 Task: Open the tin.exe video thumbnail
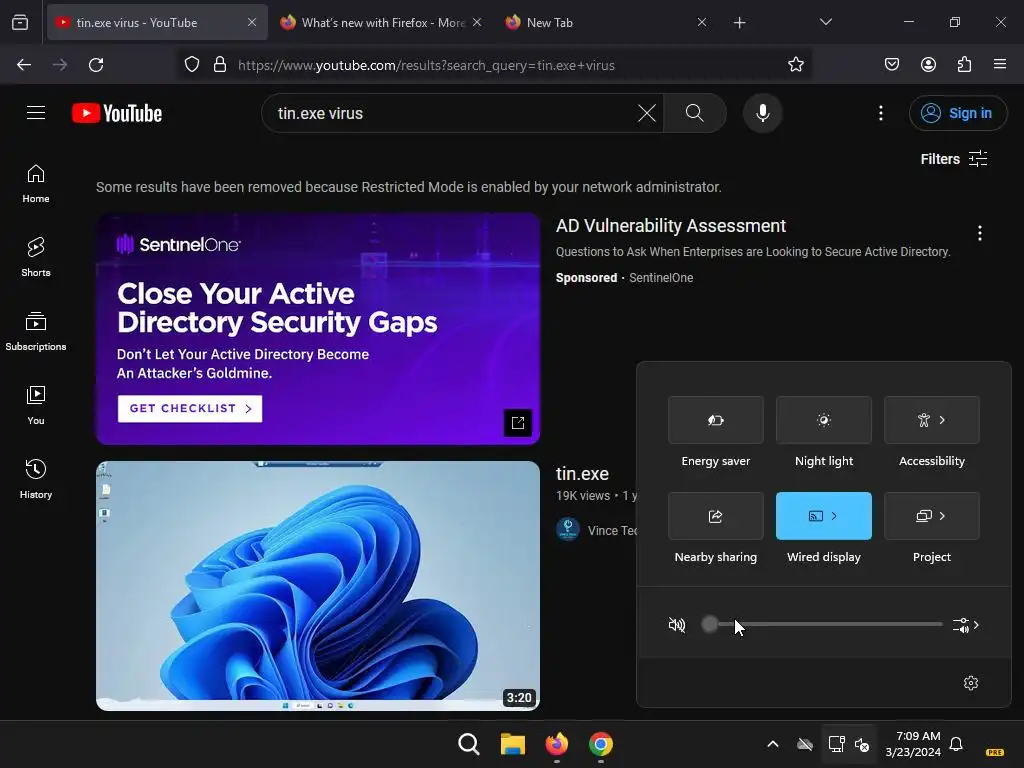(x=318, y=586)
